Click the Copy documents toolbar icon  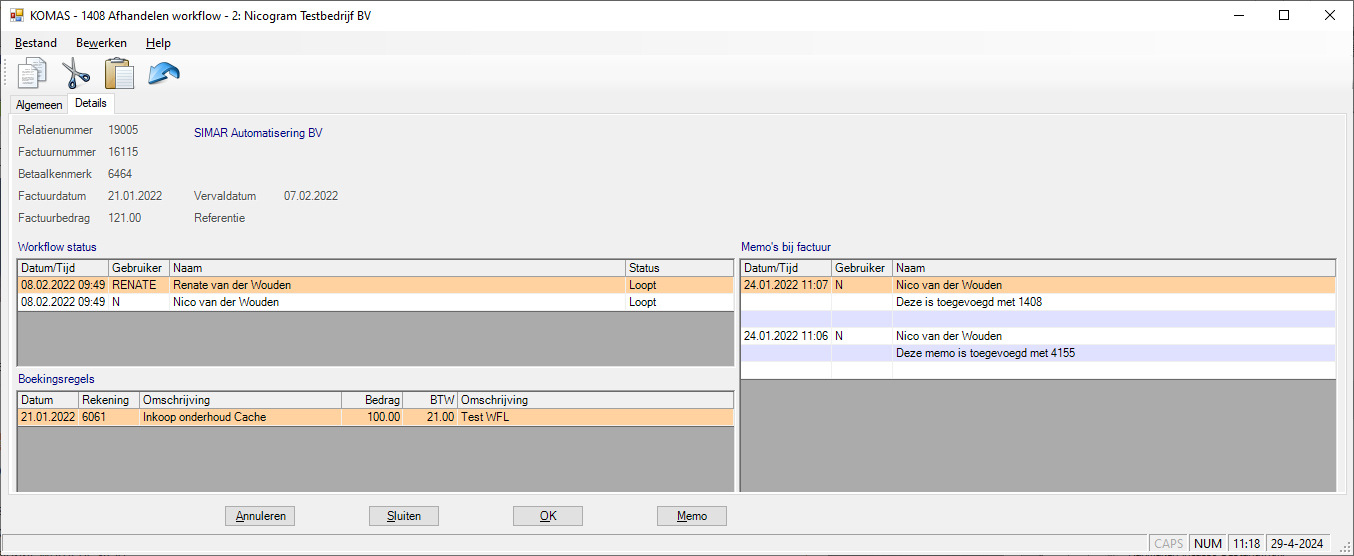[33, 73]
